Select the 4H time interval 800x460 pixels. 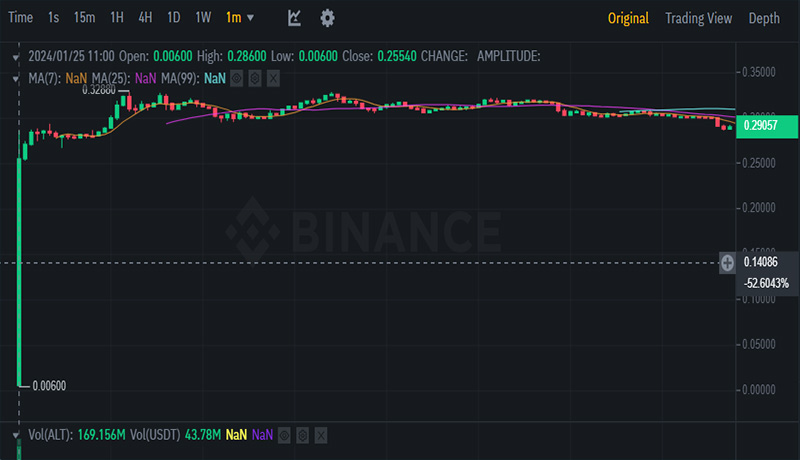pos(145,18)
